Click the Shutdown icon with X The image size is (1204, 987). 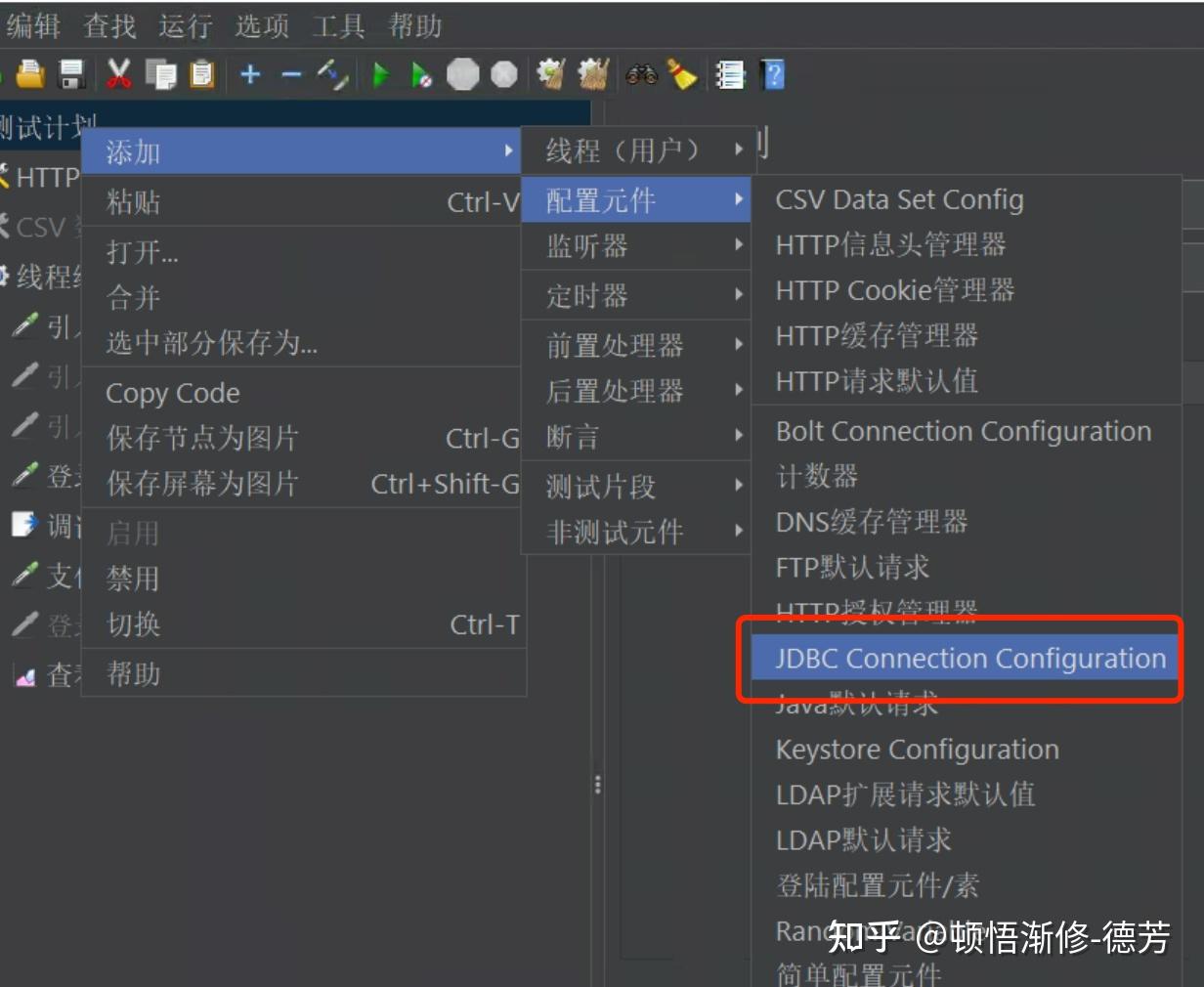click(504, 74)
